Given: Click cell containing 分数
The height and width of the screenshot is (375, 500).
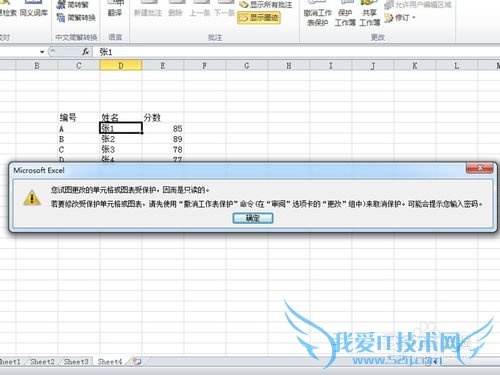Looking at the screenshot, I should tap(163, 117).
